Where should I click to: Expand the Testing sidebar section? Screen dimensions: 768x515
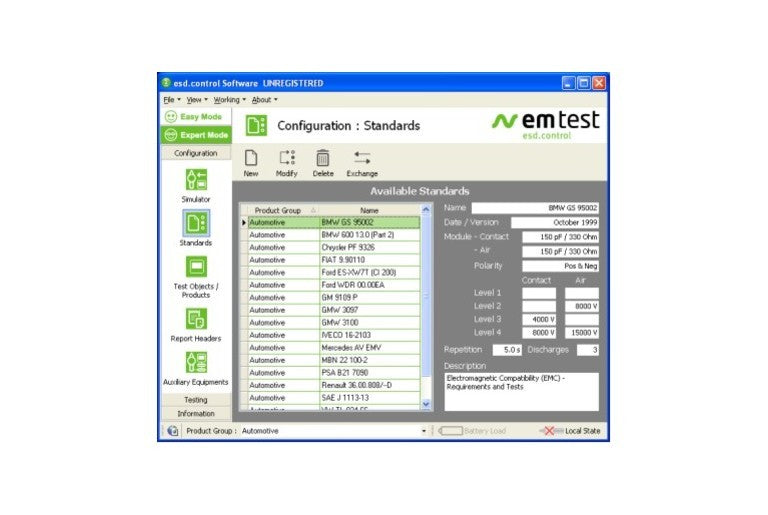pos(196,400)
